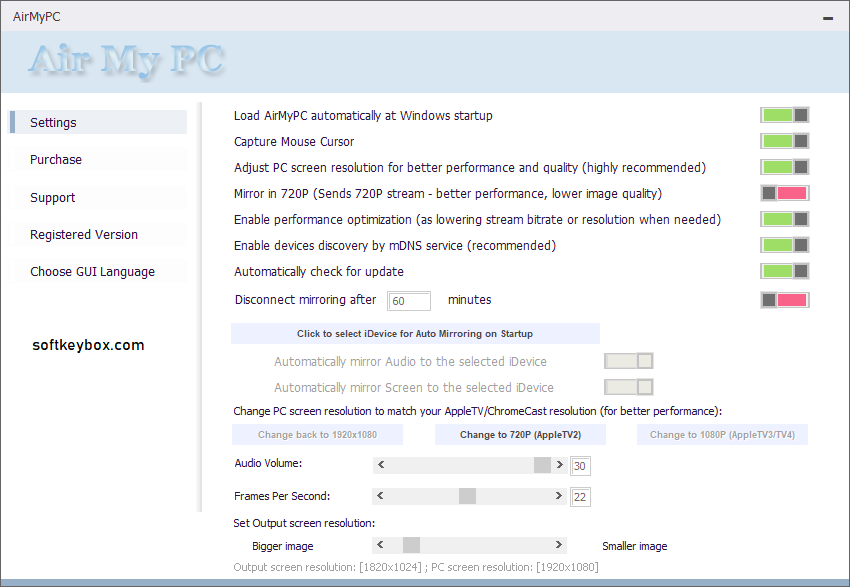The height and width of the screenshot is (587, 850).
Task: Enable disconnect mirroring after timeout
Action: 785,299
